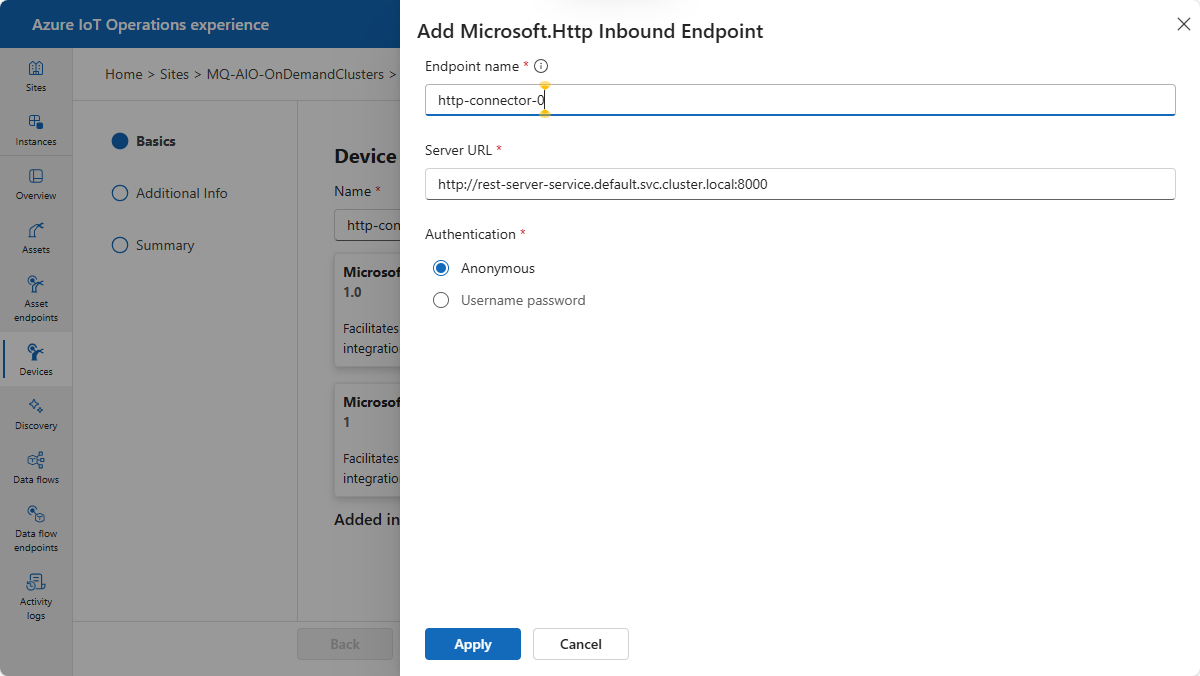Select Username password authentication option
Image resolution: width=1200 pixels, height=676 pixels.
pyautogui.click(x=441, y=300)
